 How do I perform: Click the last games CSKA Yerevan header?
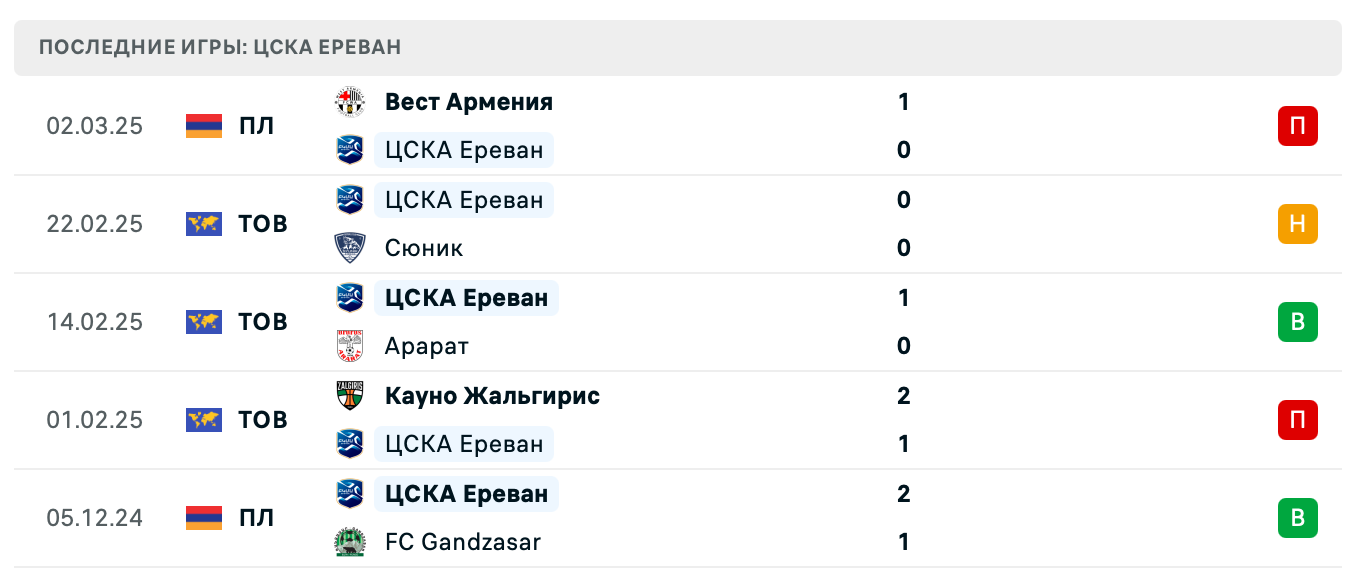point(220,48)
